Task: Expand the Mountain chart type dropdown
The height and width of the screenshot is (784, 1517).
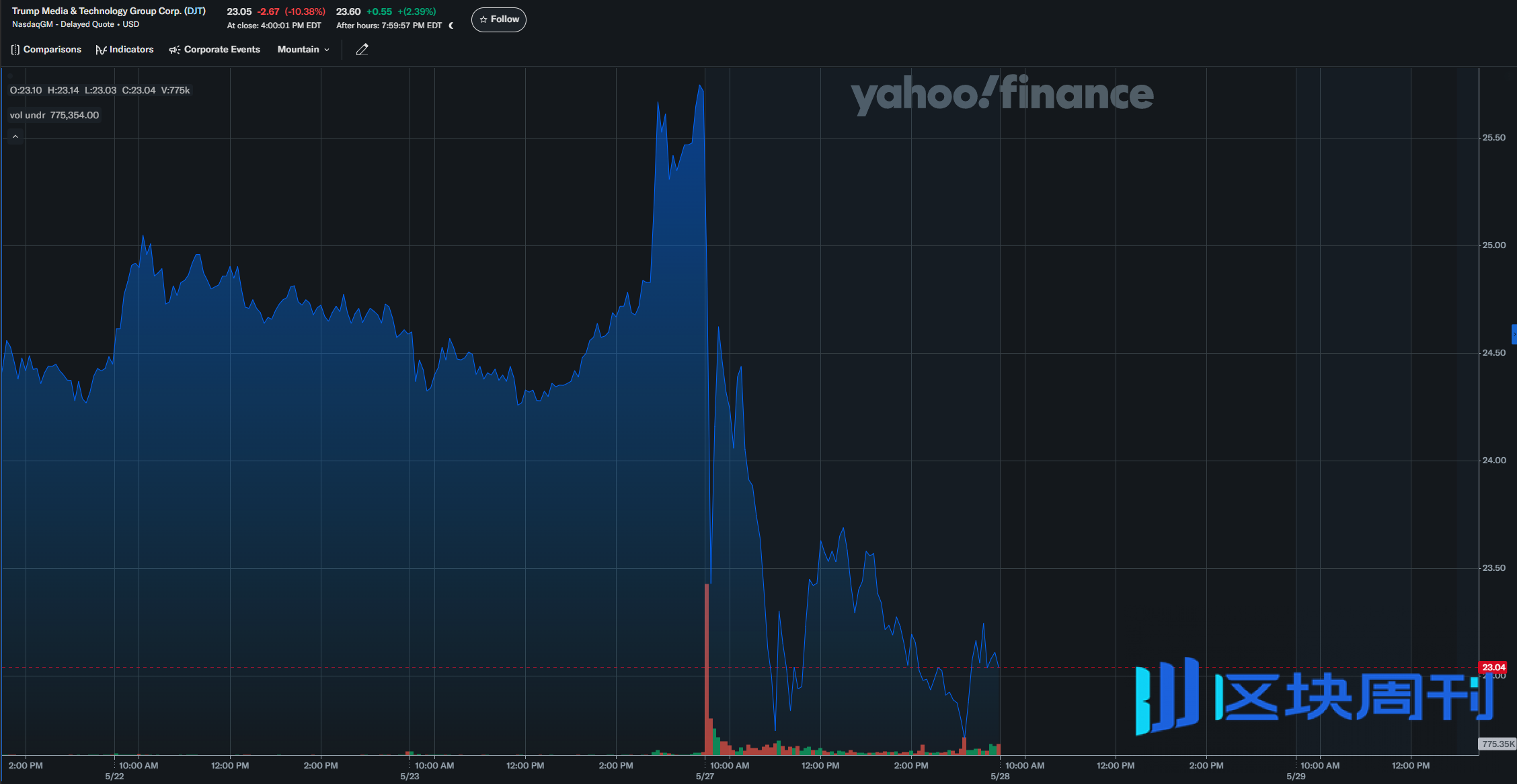Action: coord(303,50)
